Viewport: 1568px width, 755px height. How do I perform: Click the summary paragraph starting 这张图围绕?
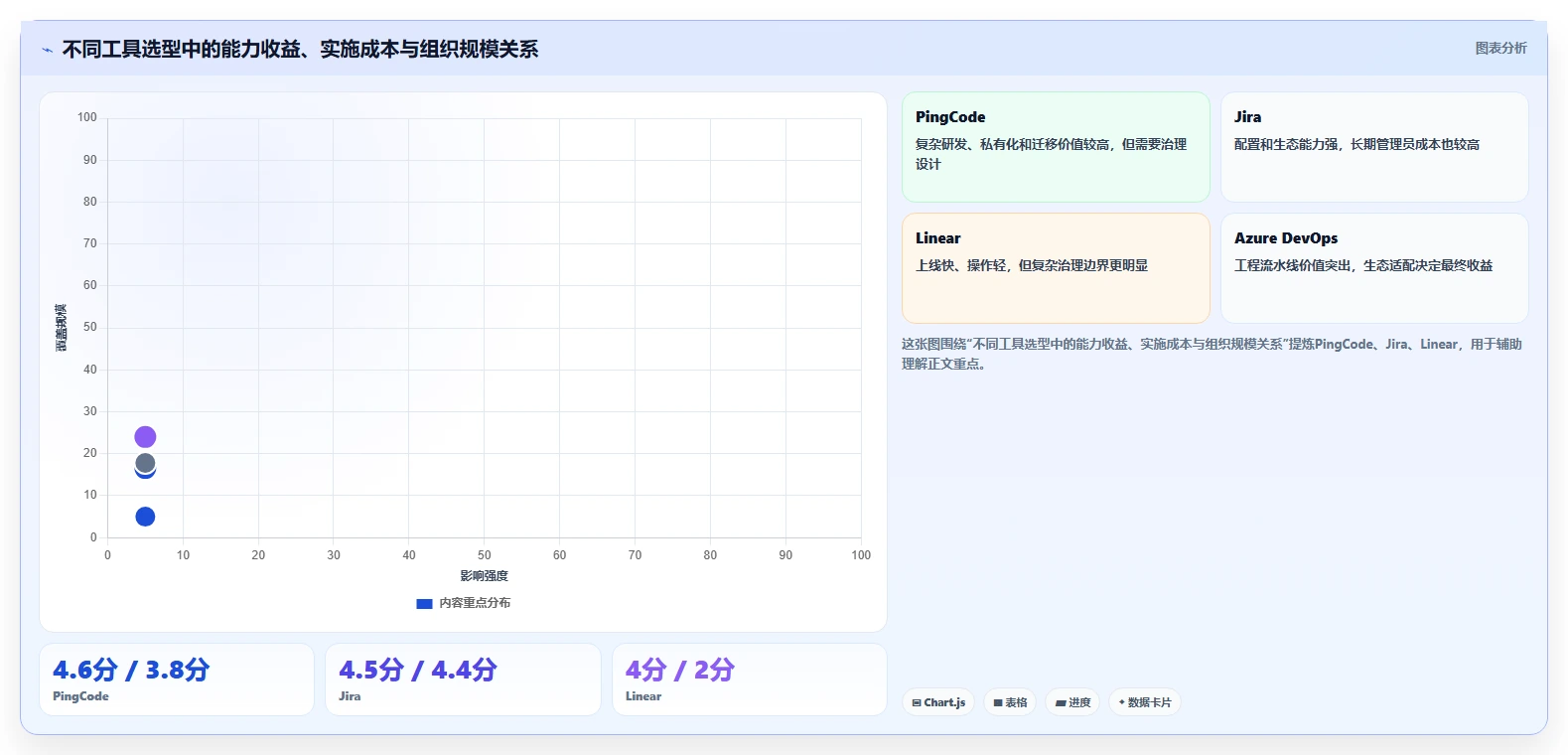pos(1212,354)
